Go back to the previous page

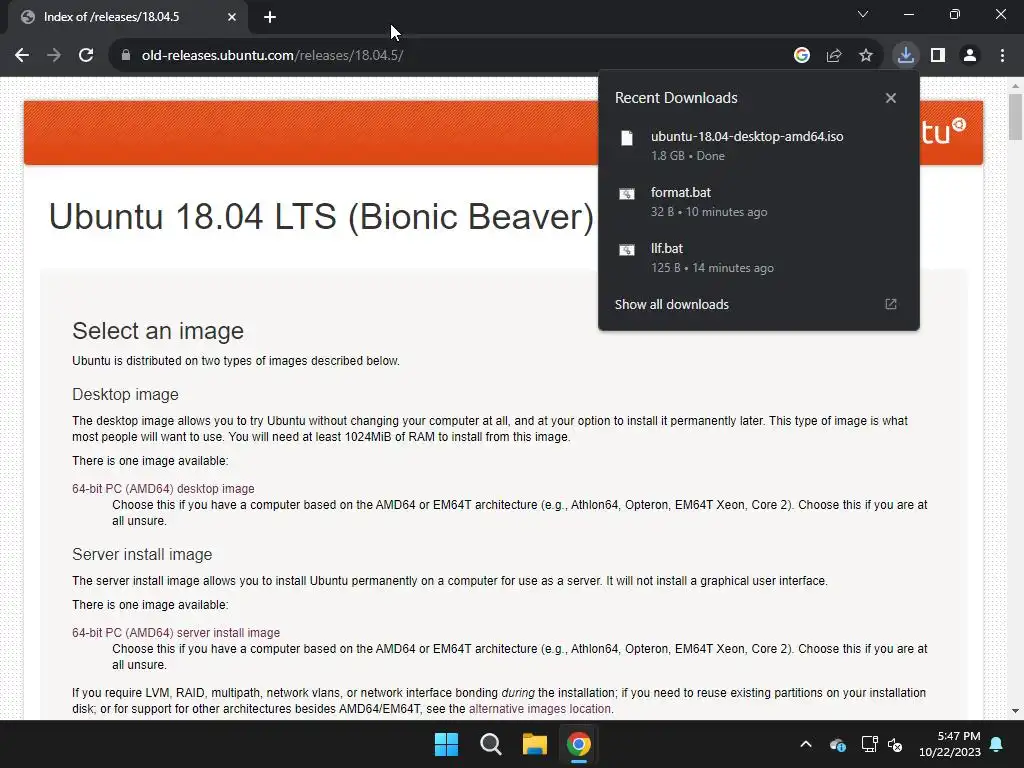point(22,56)
